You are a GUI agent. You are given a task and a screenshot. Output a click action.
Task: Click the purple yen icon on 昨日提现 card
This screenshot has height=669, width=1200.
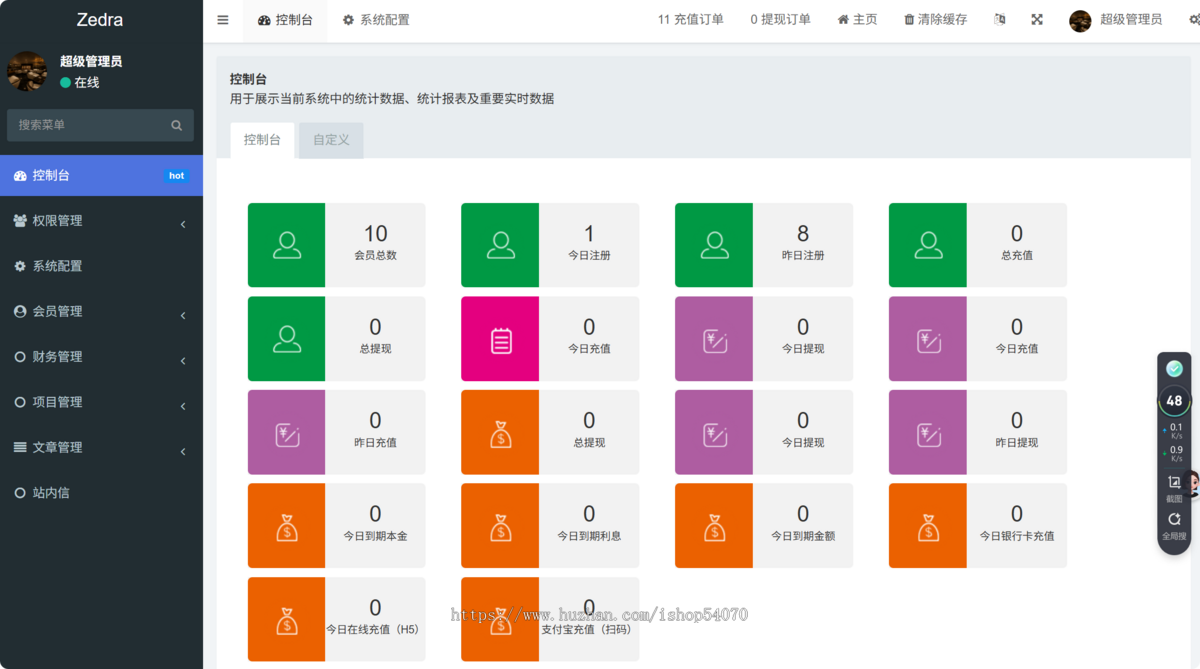point(929,435)
